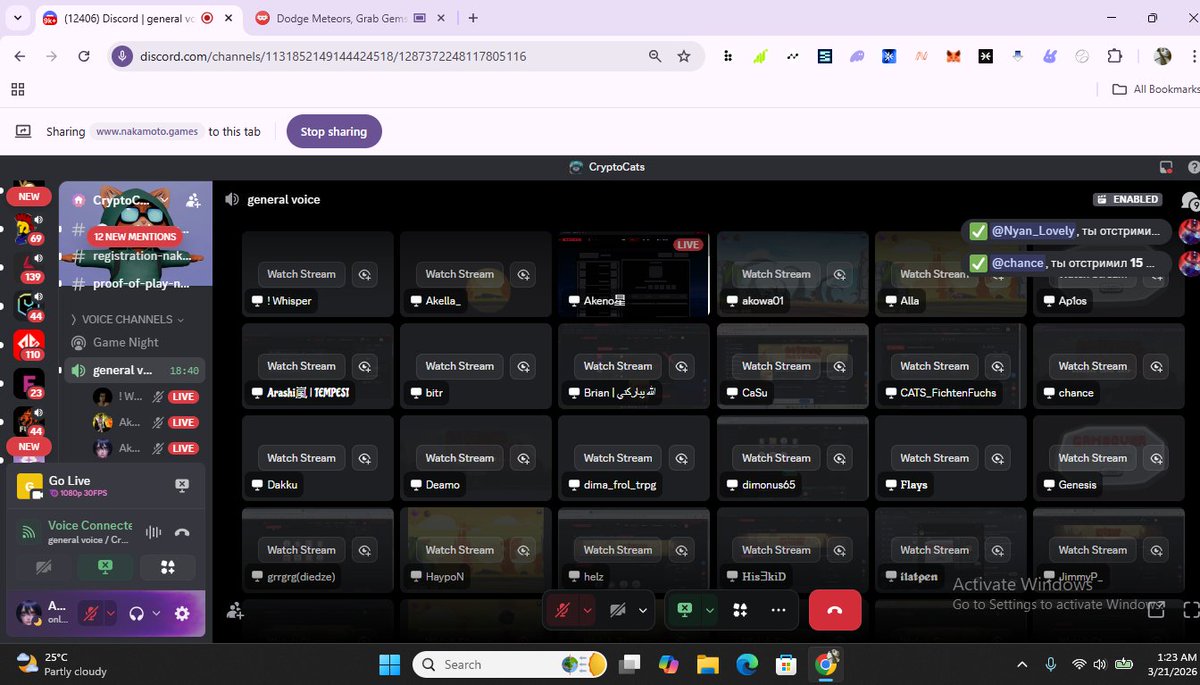Toggle noise suppression waveform icon
This screenshot has width=1200, height=685.
(154, 532)
